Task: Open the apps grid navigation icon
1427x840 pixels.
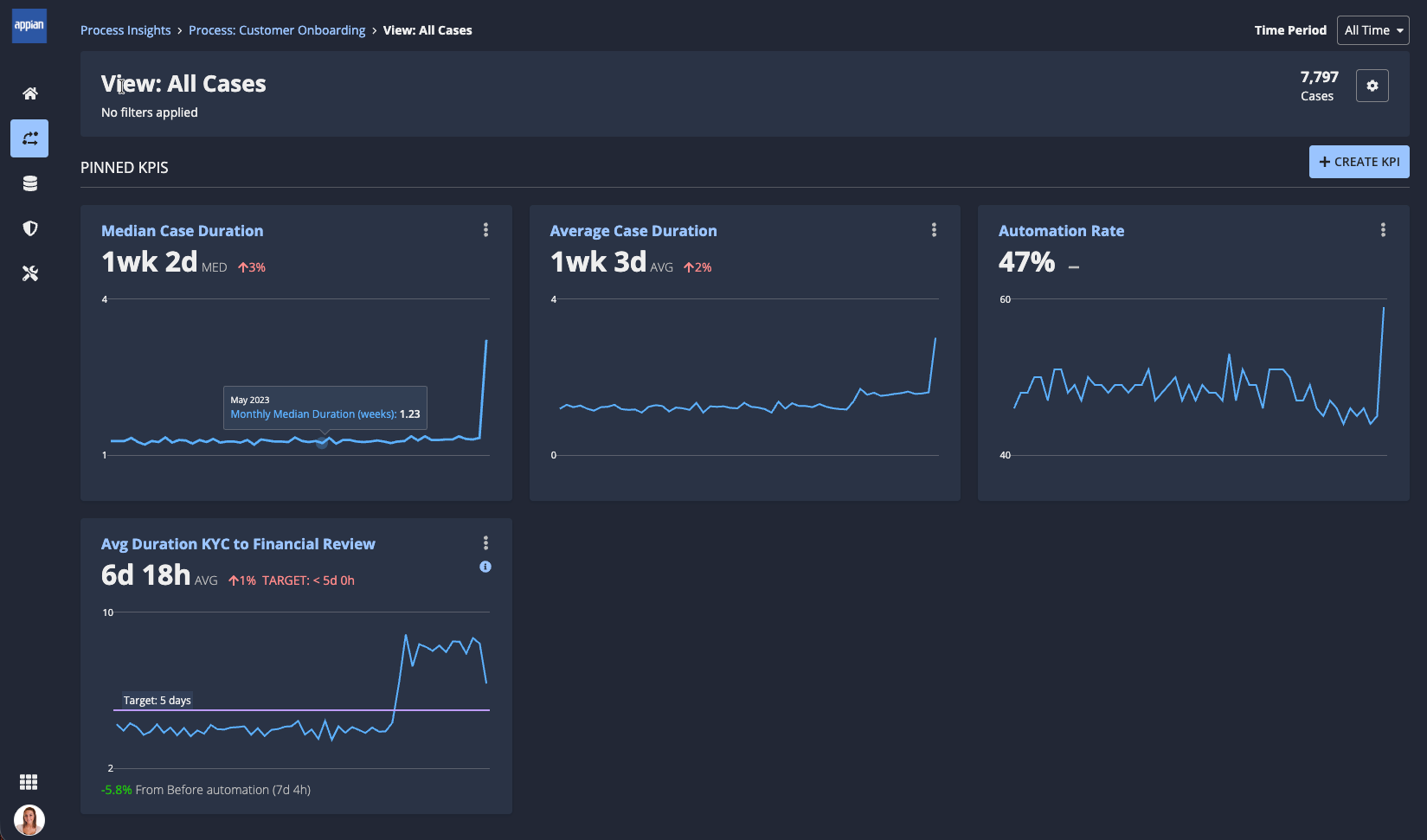Action: 29,782
